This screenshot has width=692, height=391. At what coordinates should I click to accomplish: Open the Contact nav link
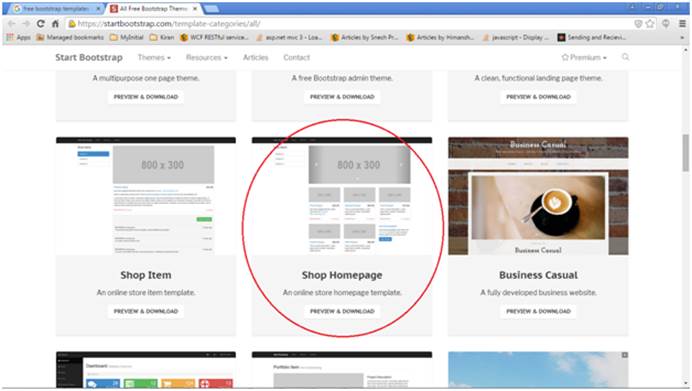click(x=297, y=57)
